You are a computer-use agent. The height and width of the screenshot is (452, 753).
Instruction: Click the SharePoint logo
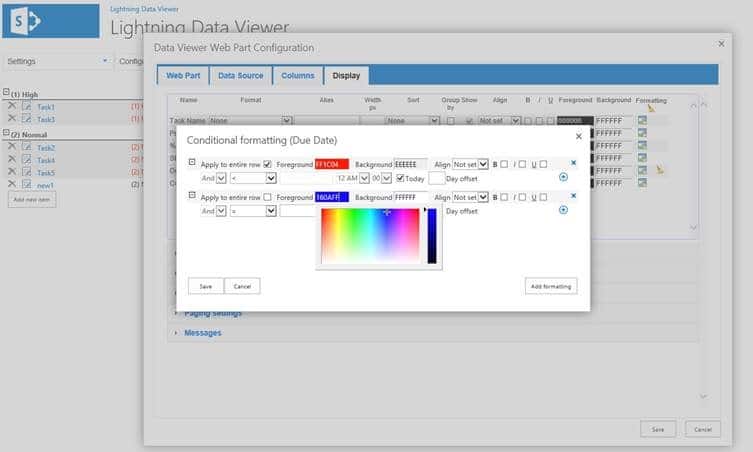click(51, 21)
